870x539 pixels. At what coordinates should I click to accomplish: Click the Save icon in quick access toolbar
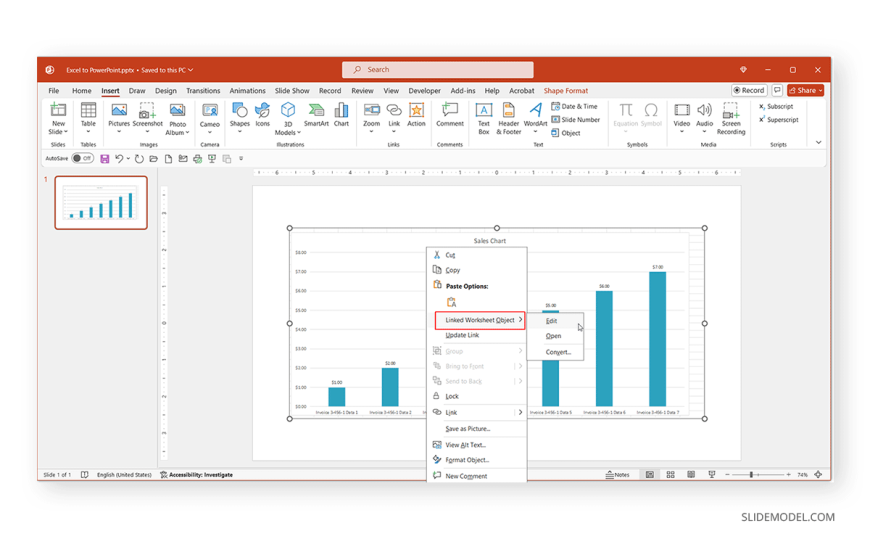(x=104, y=159)
